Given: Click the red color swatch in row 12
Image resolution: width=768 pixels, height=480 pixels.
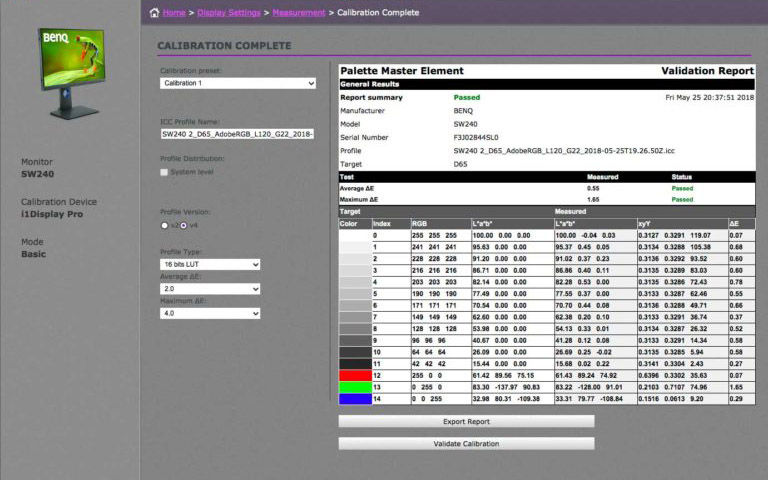Looking at the screenshot, I should point(356,376).
